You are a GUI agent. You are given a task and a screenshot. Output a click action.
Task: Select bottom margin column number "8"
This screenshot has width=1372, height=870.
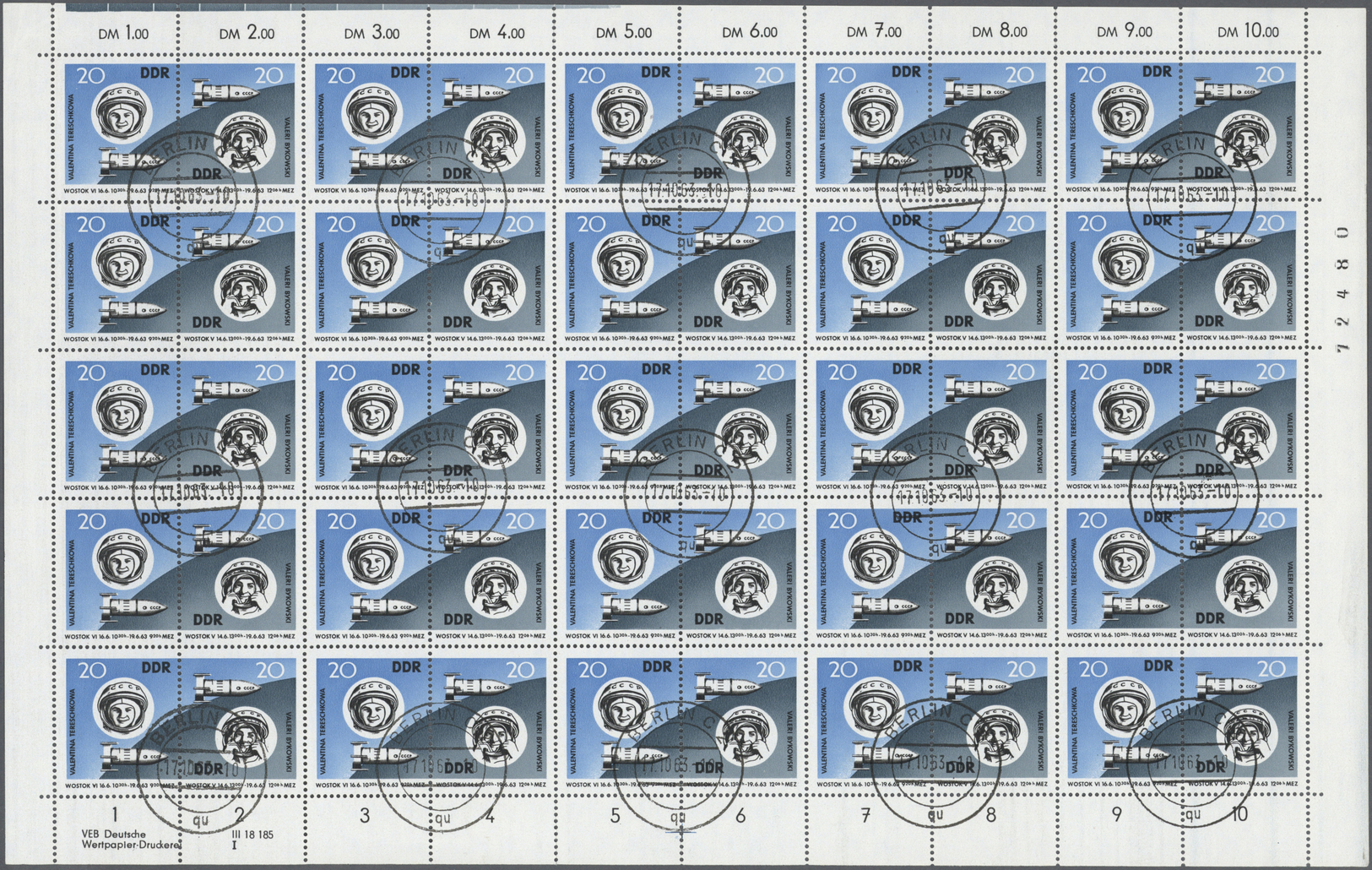991,815
